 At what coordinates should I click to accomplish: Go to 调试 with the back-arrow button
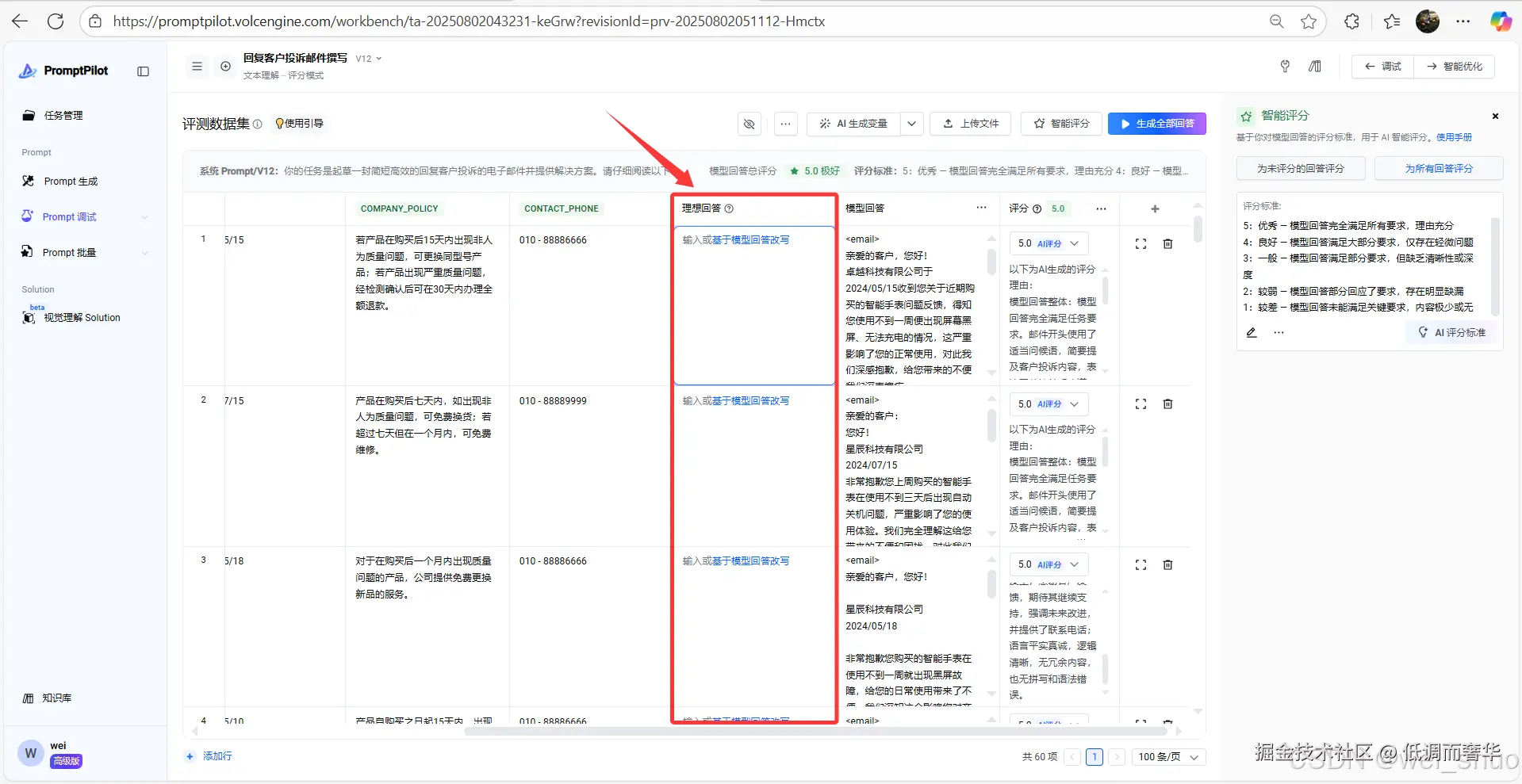click(1382, 67)
